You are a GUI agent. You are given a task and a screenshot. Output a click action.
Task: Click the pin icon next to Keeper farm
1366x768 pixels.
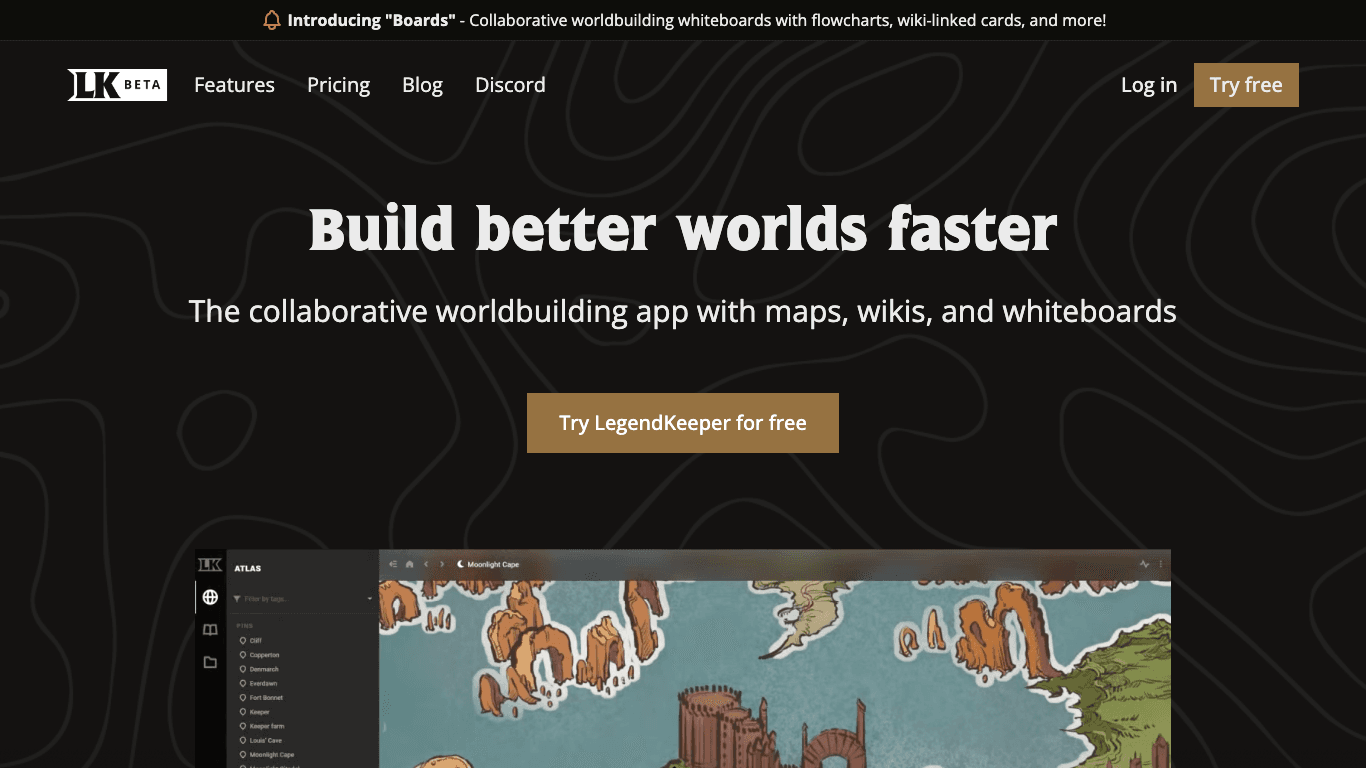click(x=242, y=726)
